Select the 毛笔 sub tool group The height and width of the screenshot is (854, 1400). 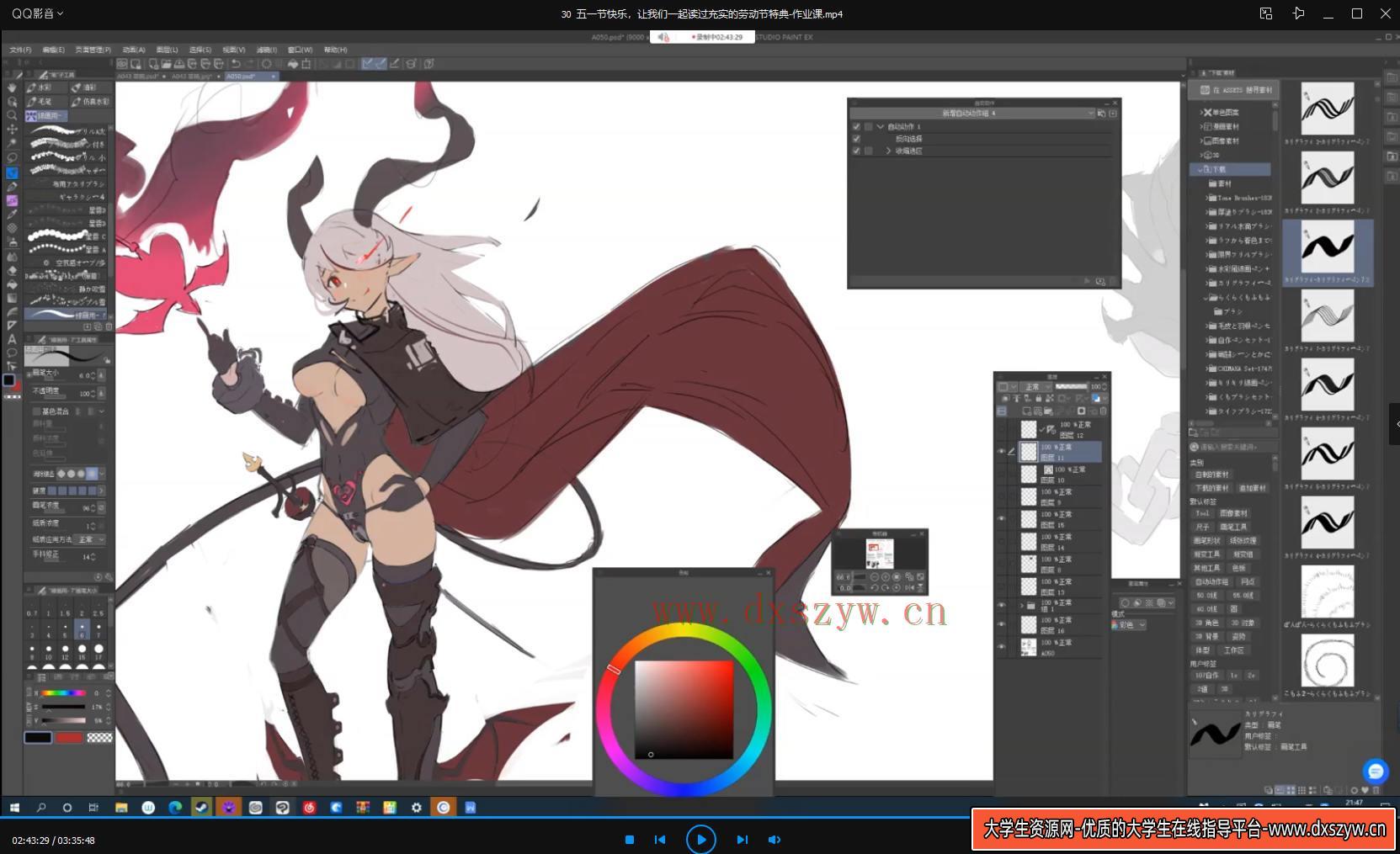coord(45,101)
